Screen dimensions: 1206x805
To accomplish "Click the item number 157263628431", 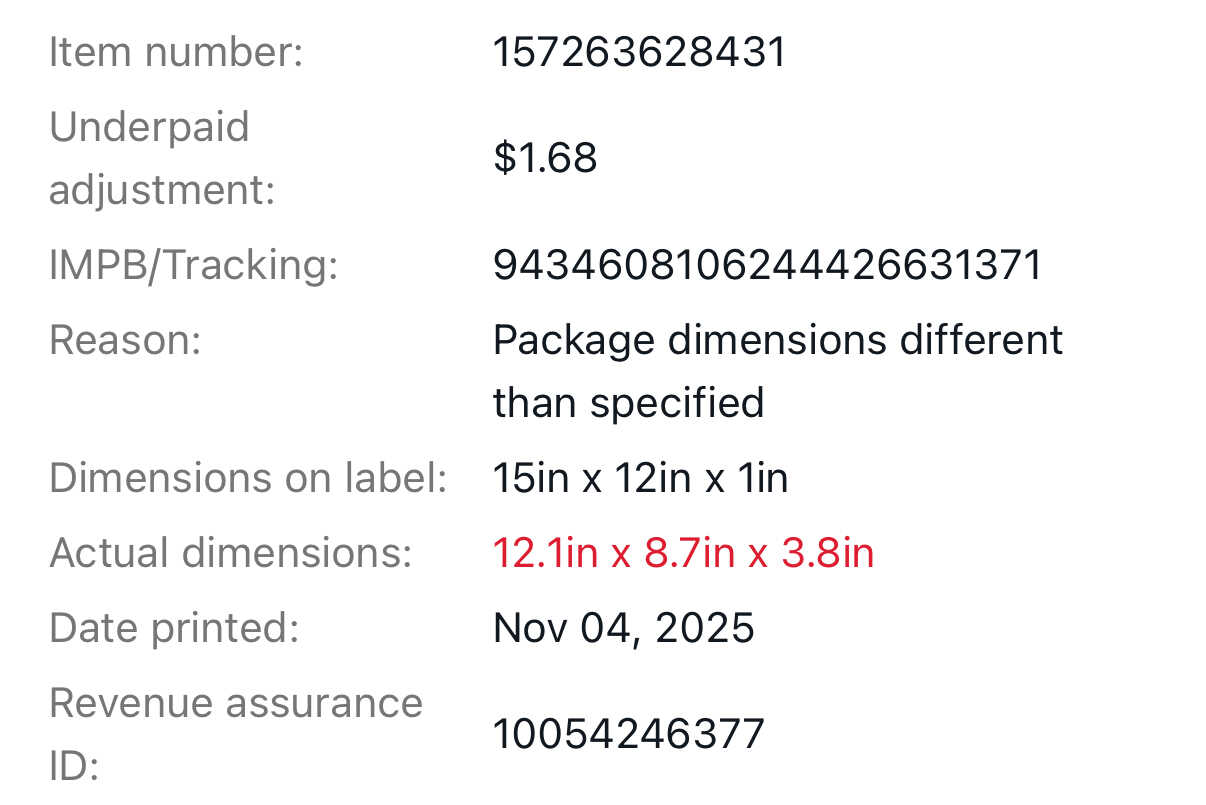I will [x=639, y=52].
